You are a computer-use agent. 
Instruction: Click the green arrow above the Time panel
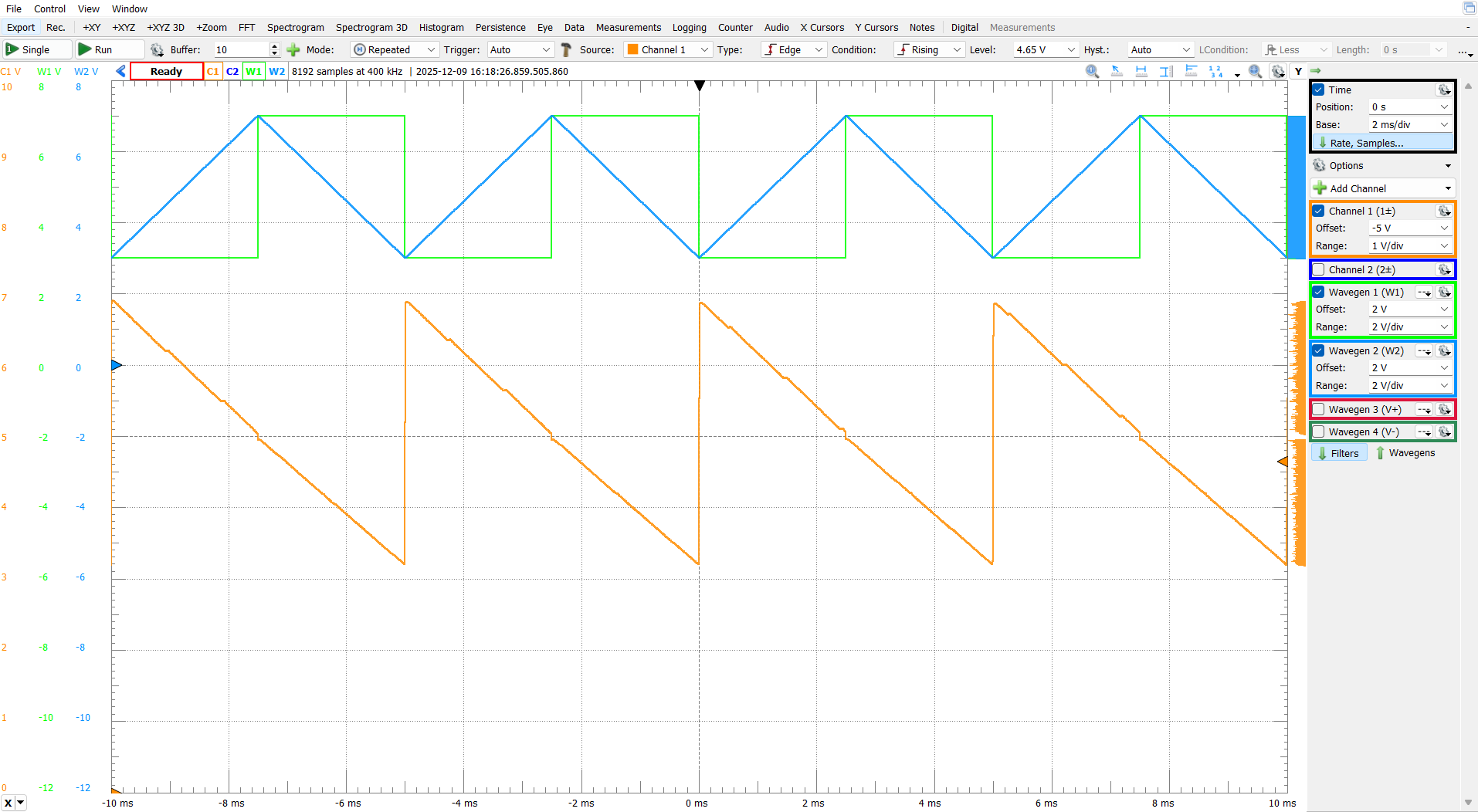click(x=1316, y=71)
